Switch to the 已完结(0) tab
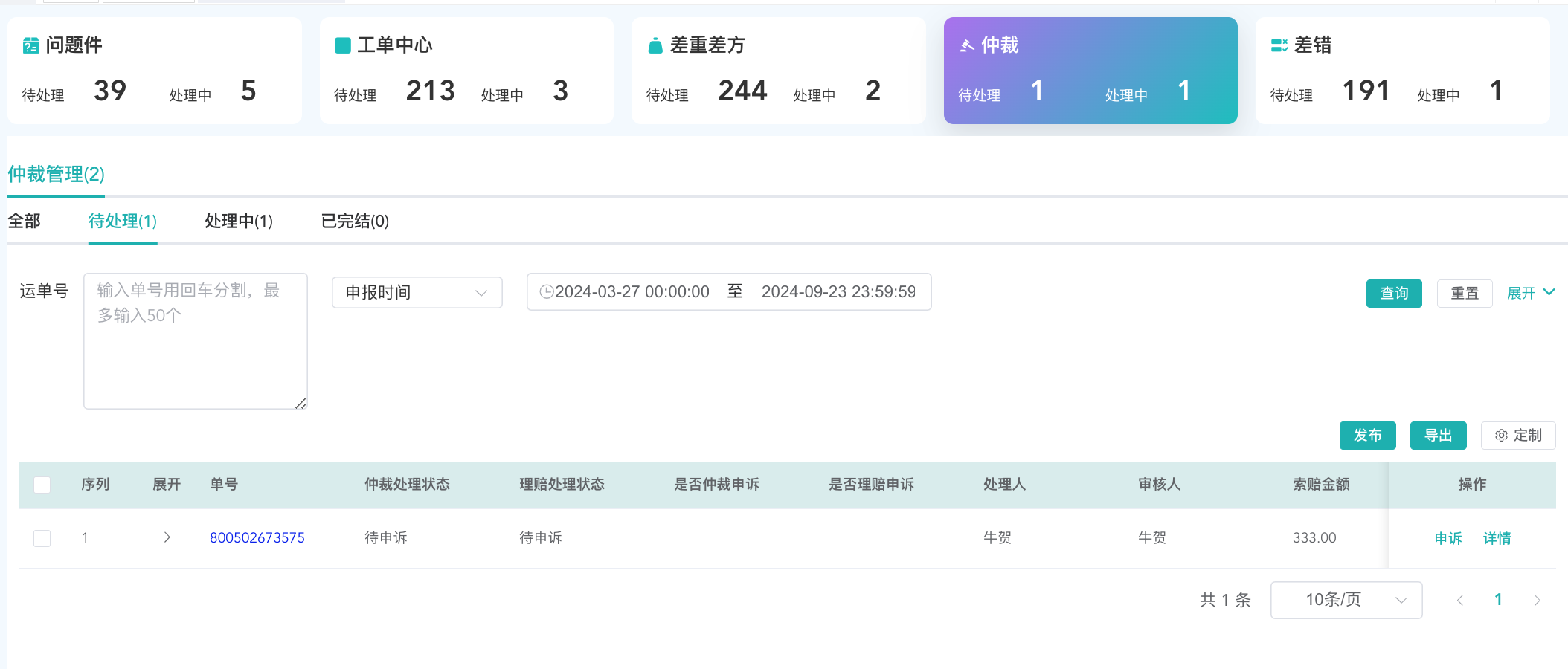The width and height of the screenshot is (1568, 669). (355, 221)
